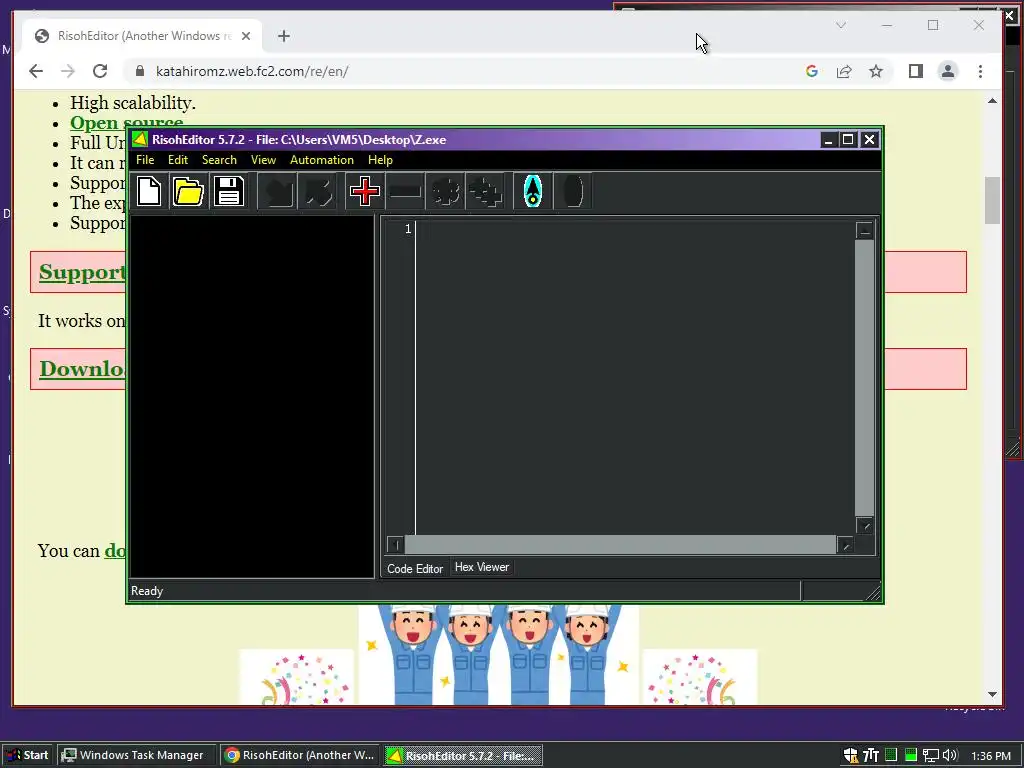Bookmark this page with the star icon
The image size is (1024, 768).
876,71
